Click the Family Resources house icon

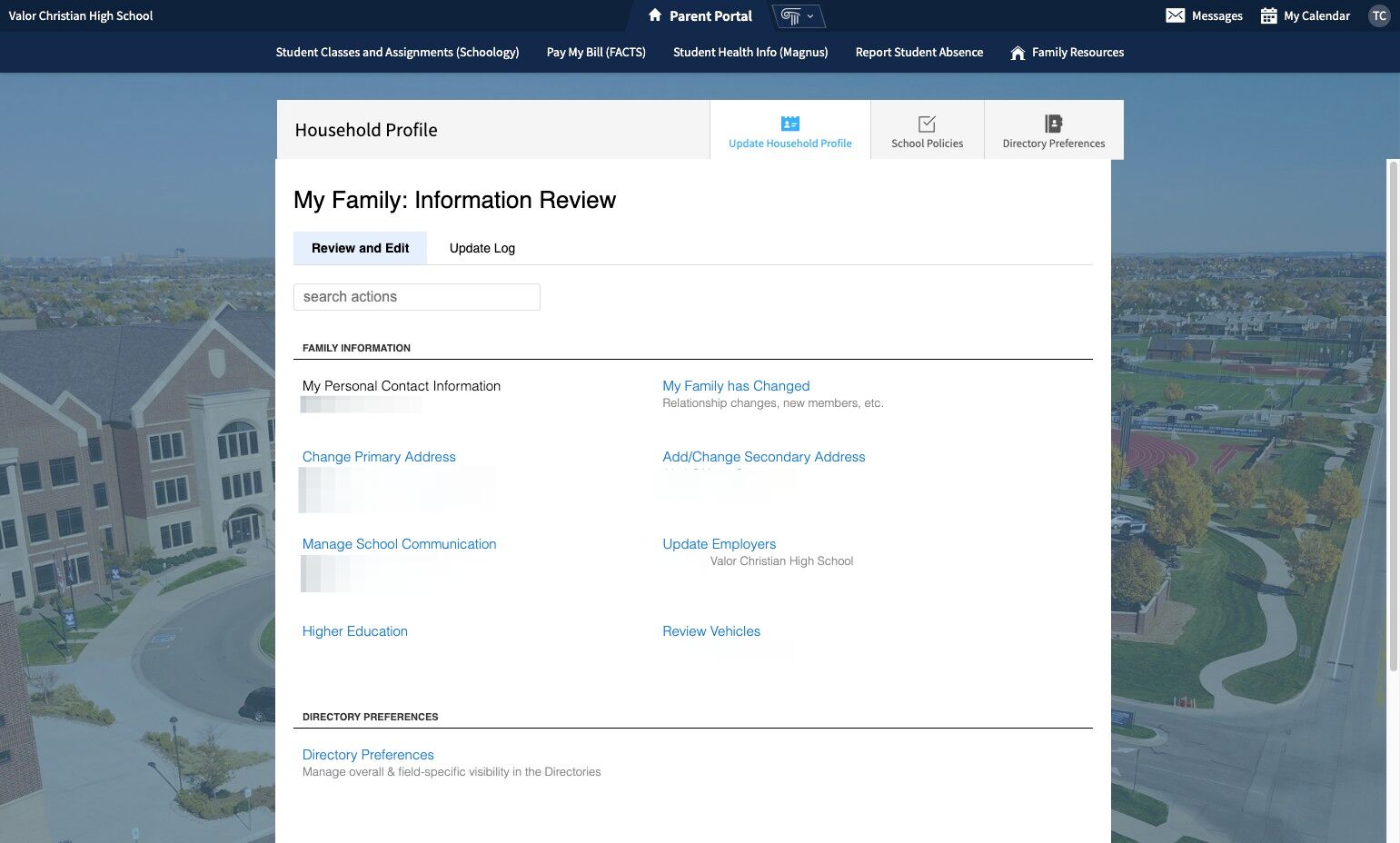(x=1018, y=53)
